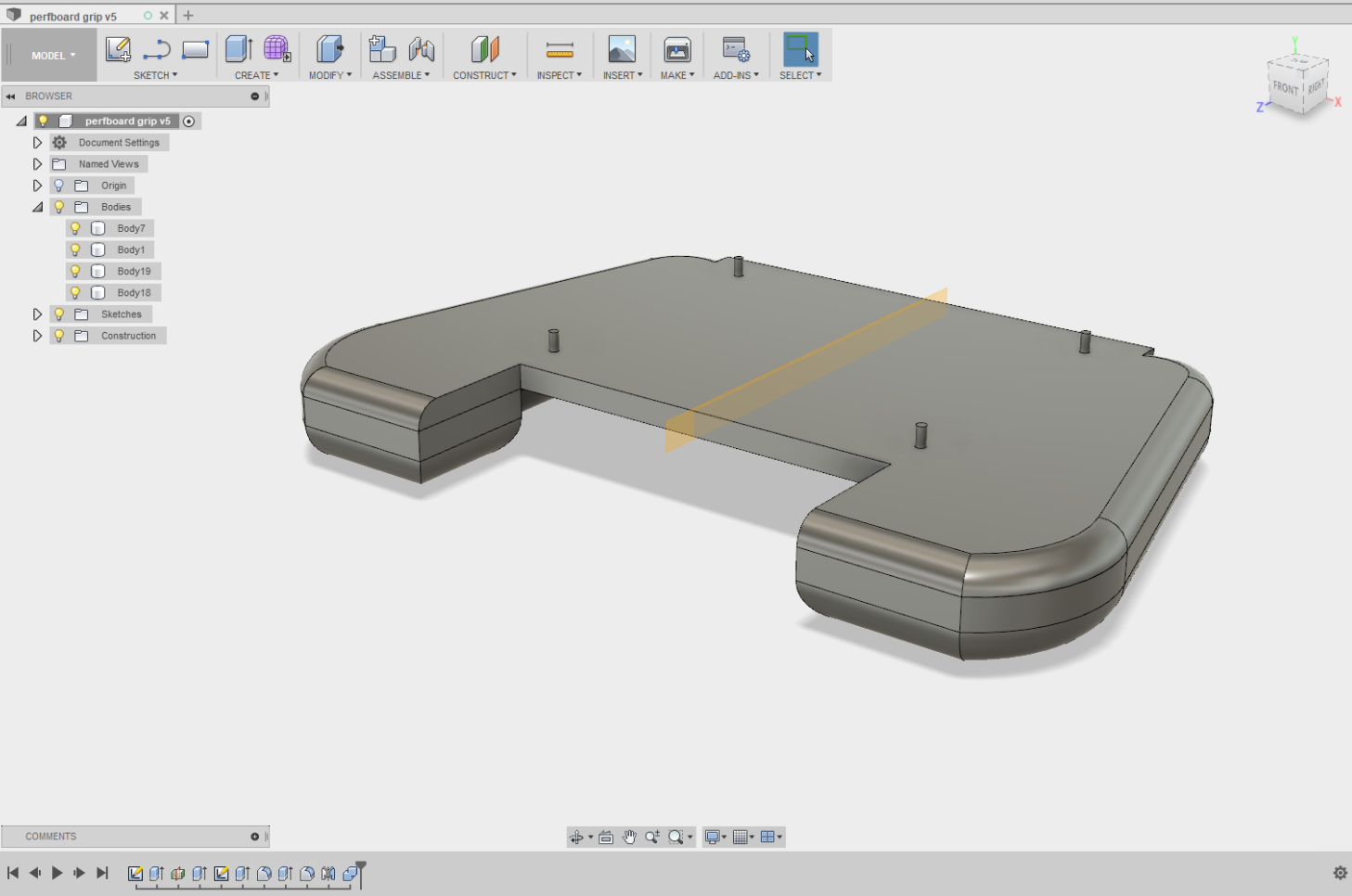
Task: Open a new design tab
Action: tap(188, 16)
